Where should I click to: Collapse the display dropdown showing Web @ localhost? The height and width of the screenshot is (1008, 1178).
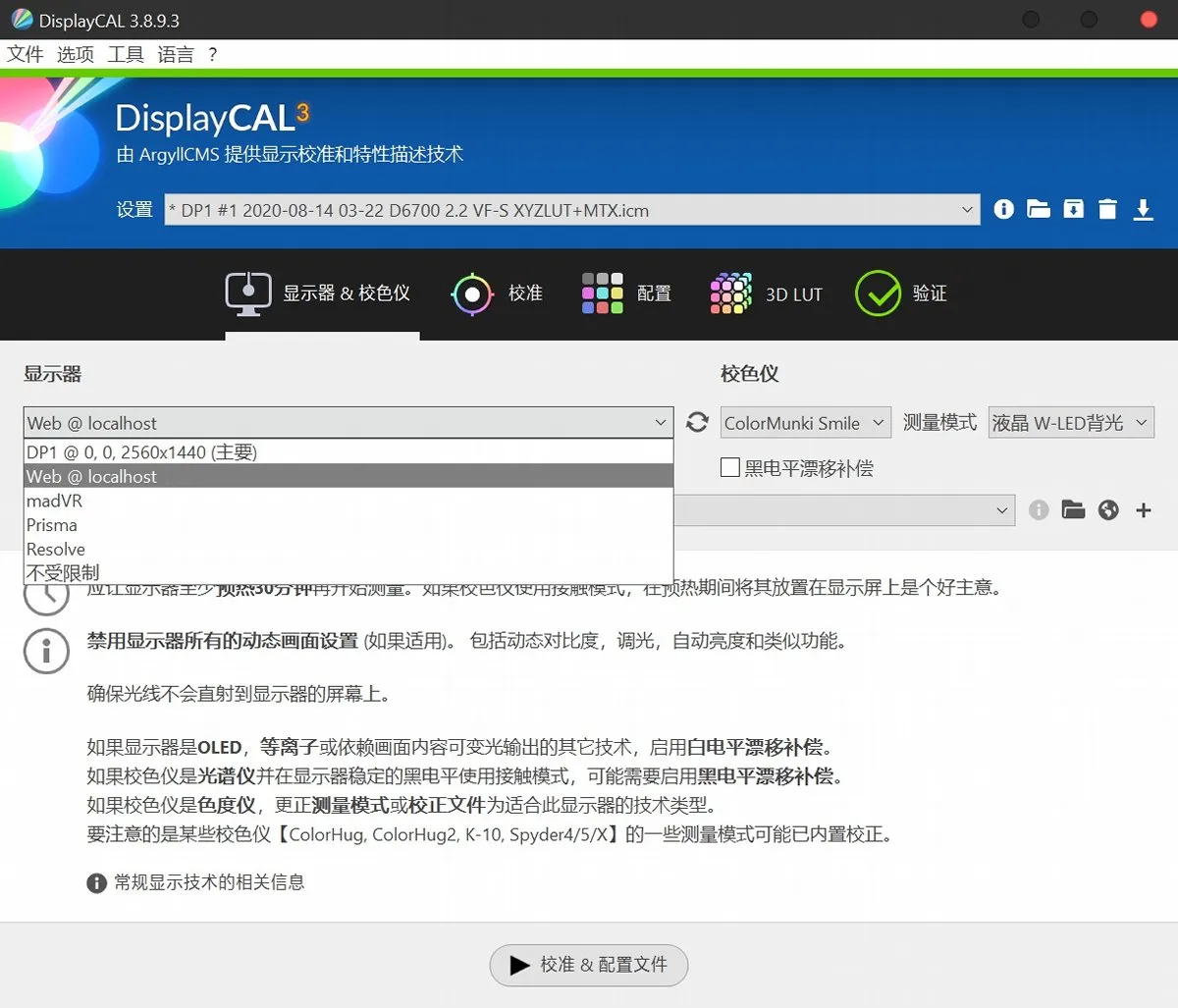click(348, 422)
